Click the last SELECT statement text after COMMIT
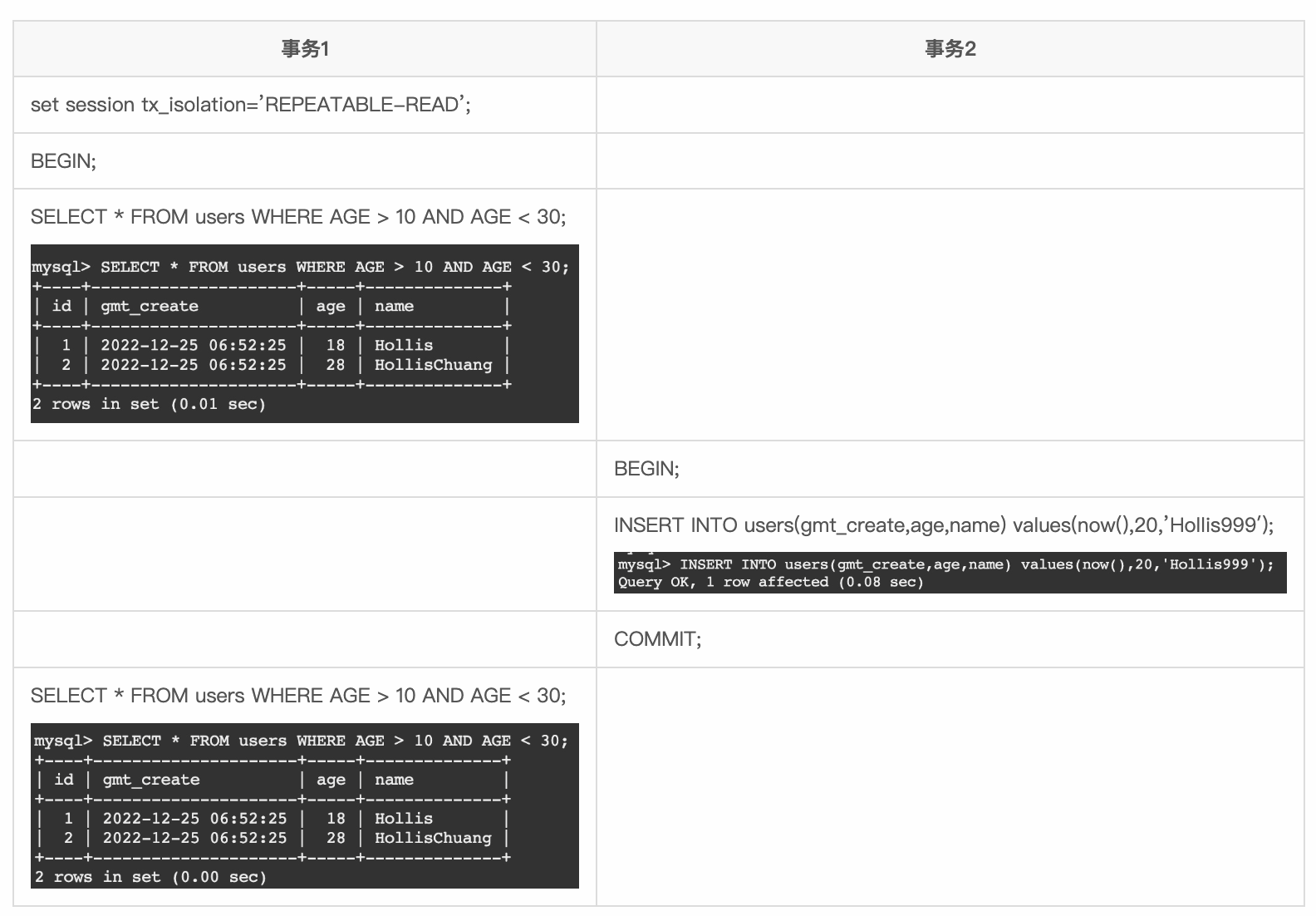This screenshot has height=916, width=1316. [297, 696]
